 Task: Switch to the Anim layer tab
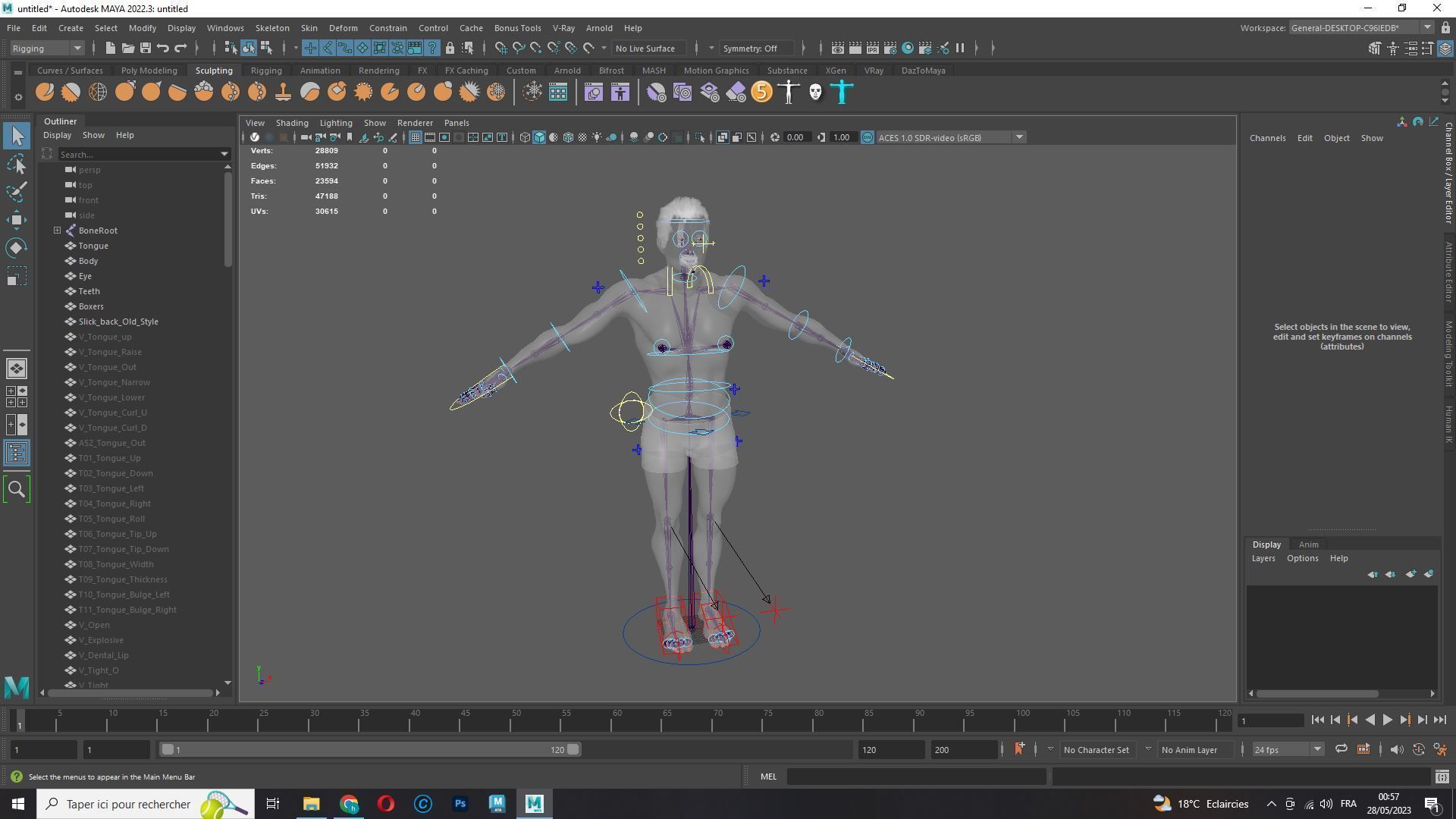(1308, 544)
